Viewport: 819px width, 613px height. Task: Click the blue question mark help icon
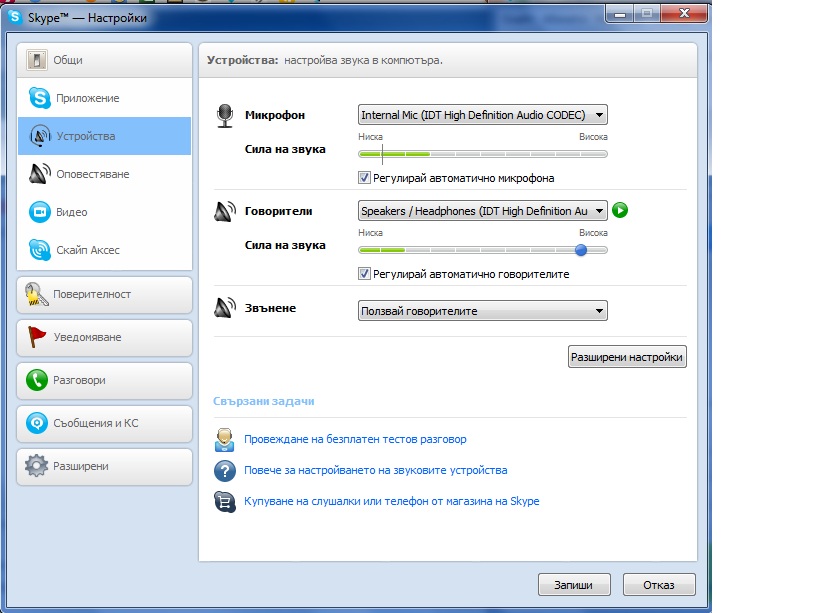[x=225, y=471]
